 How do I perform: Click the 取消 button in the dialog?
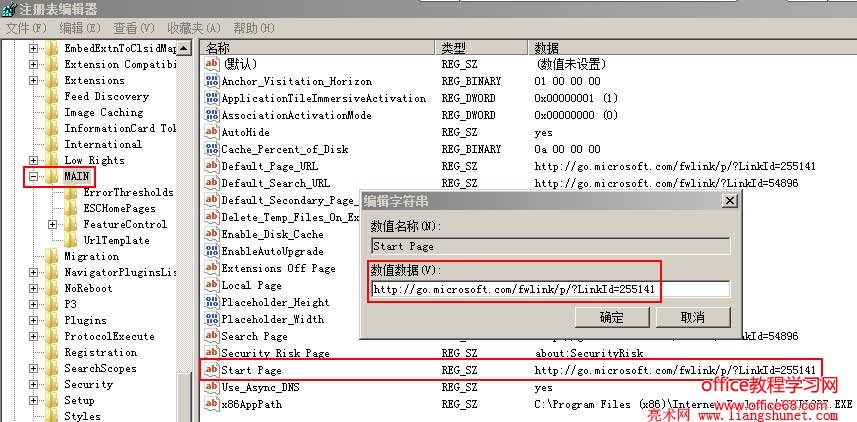692,318
